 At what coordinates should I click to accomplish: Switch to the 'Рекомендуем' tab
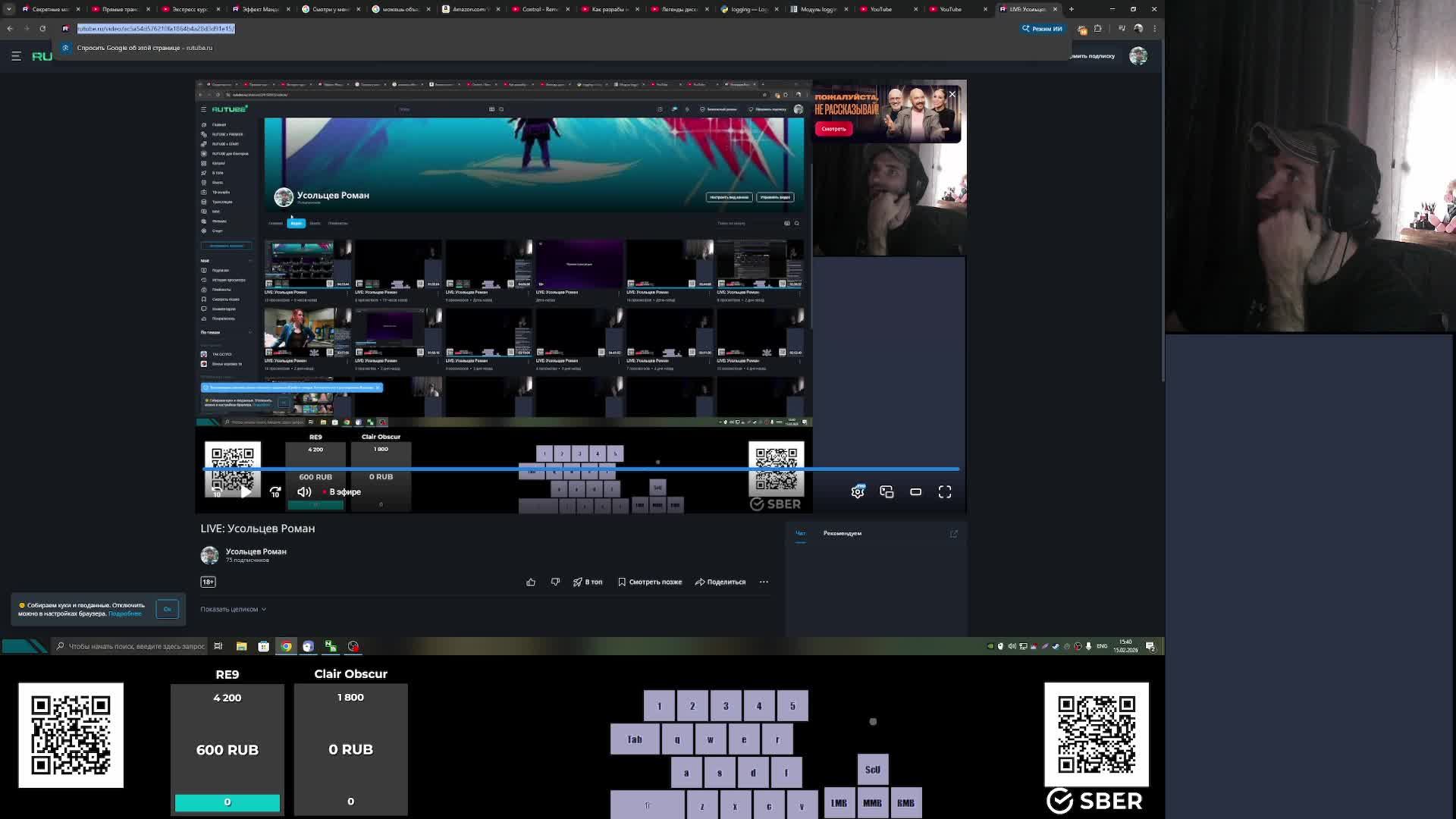[x=842, y=533]
